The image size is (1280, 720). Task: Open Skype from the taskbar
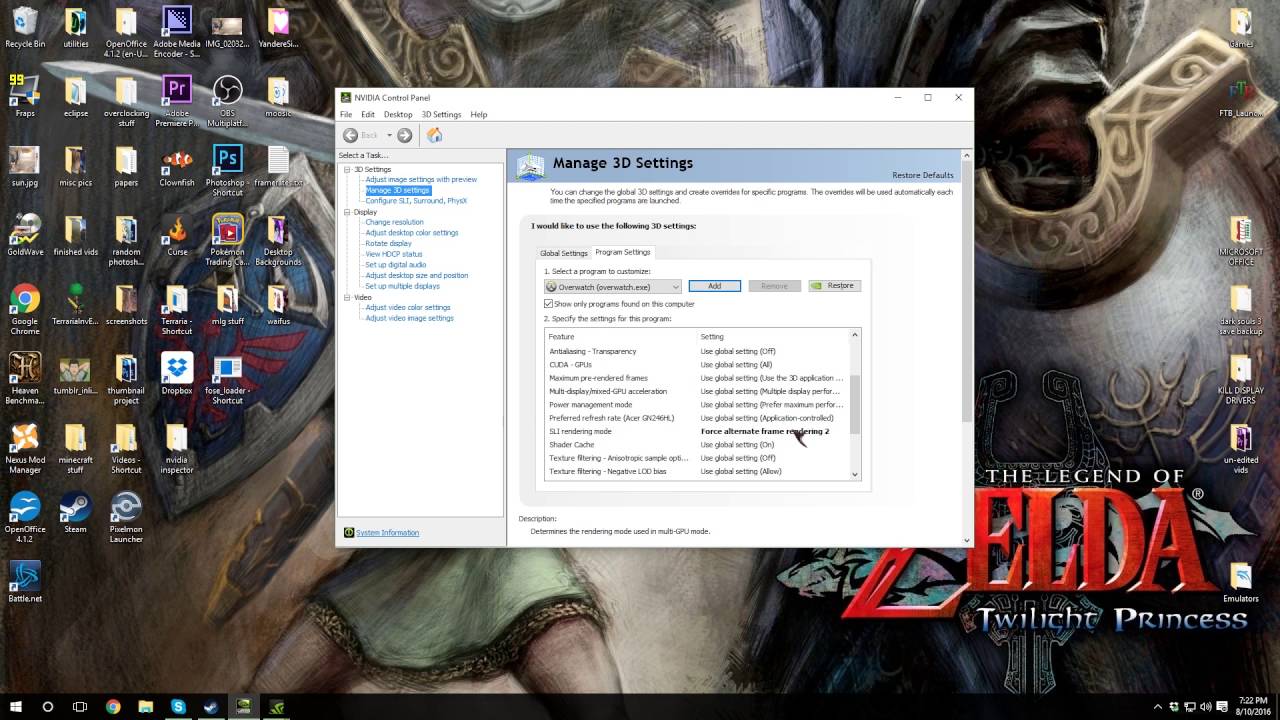point(178,706)
